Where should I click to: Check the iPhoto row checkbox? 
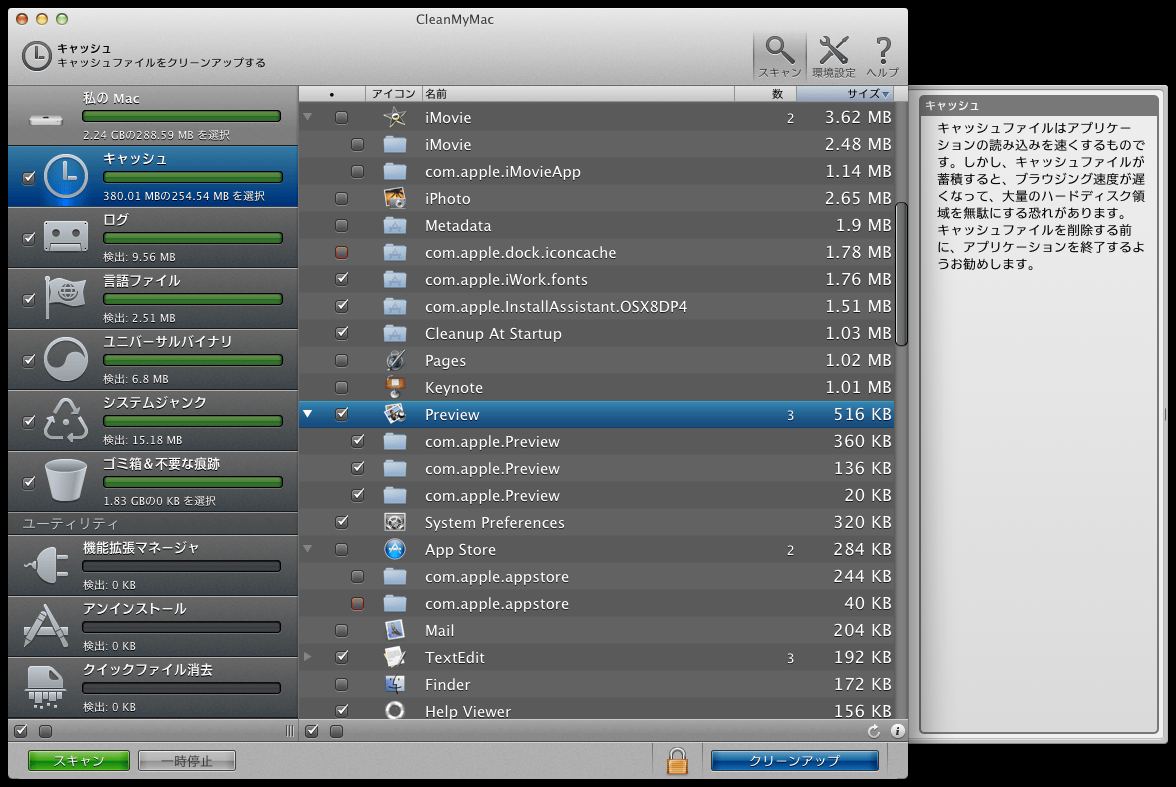[x=341, y=198]
